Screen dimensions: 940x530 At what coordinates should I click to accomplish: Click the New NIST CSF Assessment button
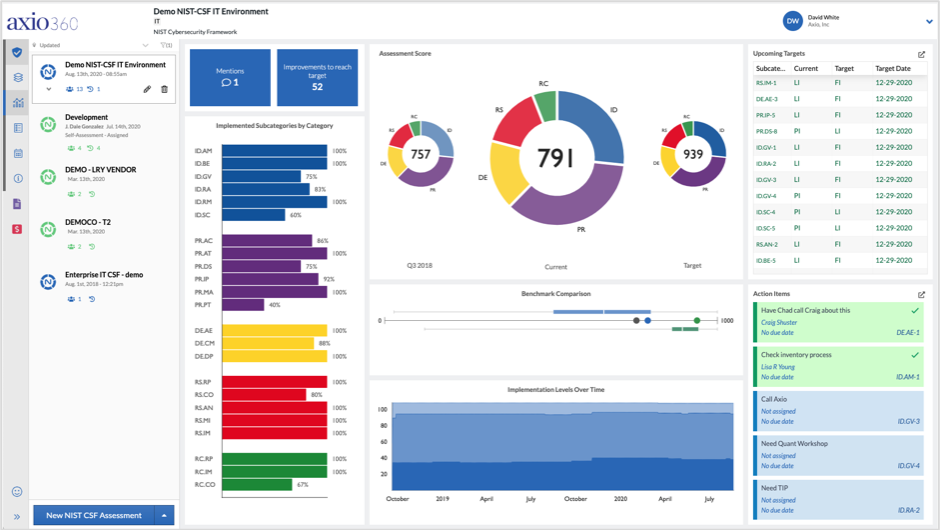coord(94,515)
